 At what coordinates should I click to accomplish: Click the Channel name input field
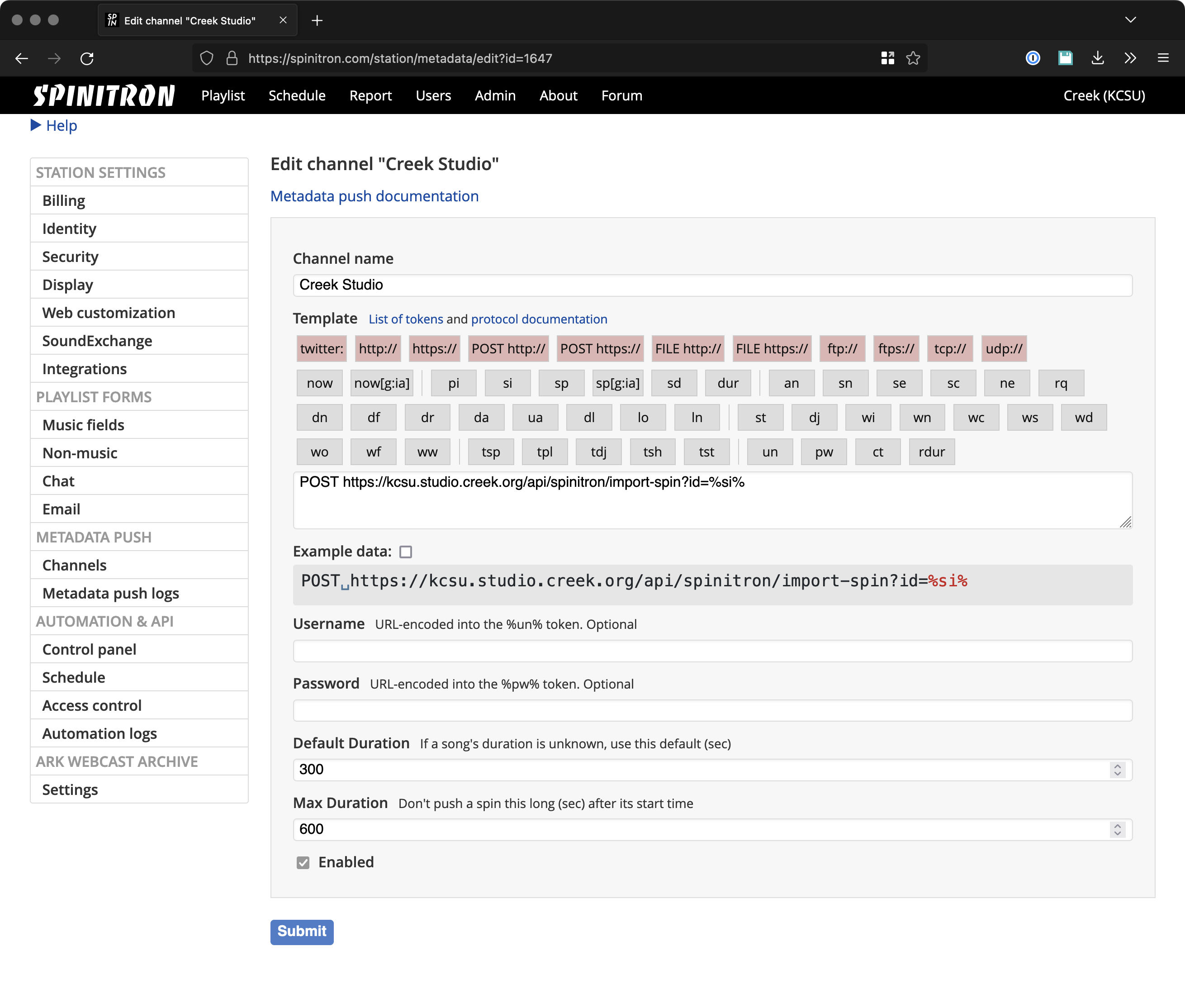712,285
